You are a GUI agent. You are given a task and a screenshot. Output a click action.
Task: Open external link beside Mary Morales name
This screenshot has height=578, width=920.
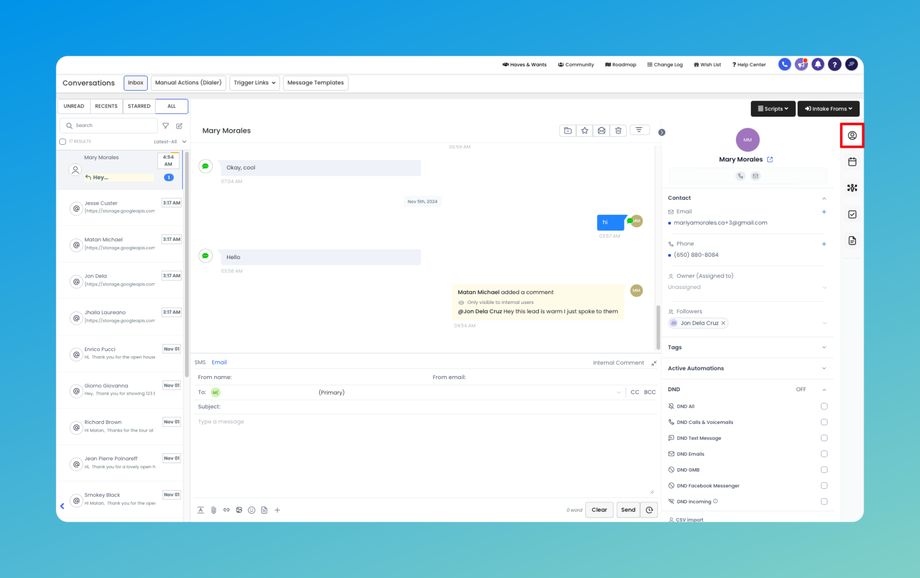(770, 160)
